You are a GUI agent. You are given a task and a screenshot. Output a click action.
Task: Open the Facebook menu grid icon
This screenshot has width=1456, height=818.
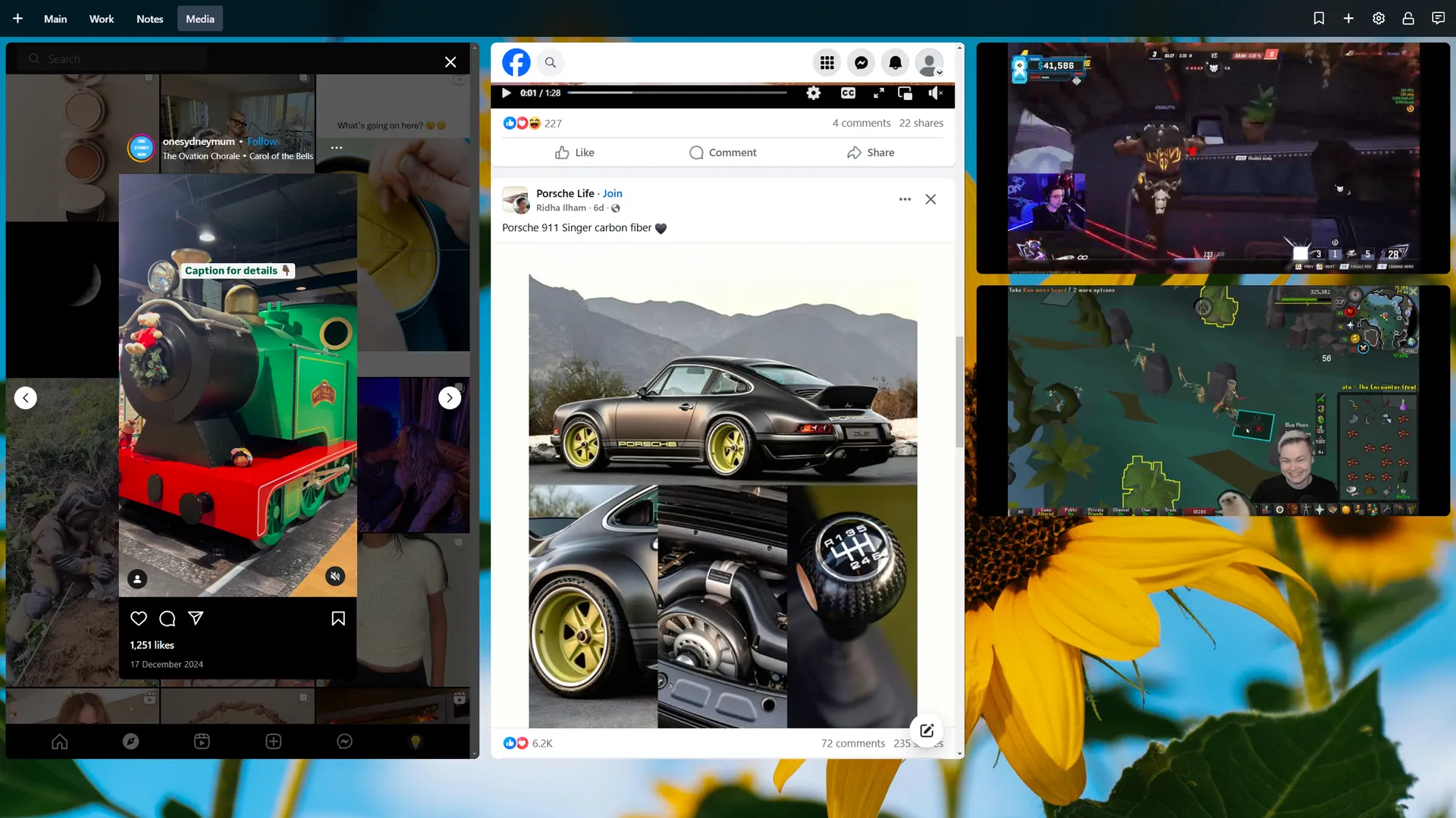pyautogui.click(x=827, y=62)
